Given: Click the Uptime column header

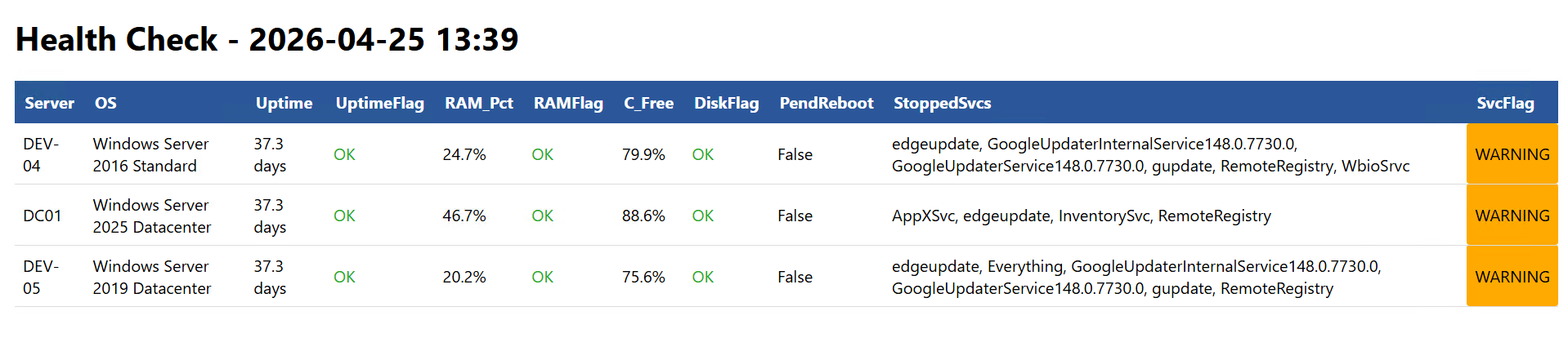Looking at the screenshot, I should (284, 103).
